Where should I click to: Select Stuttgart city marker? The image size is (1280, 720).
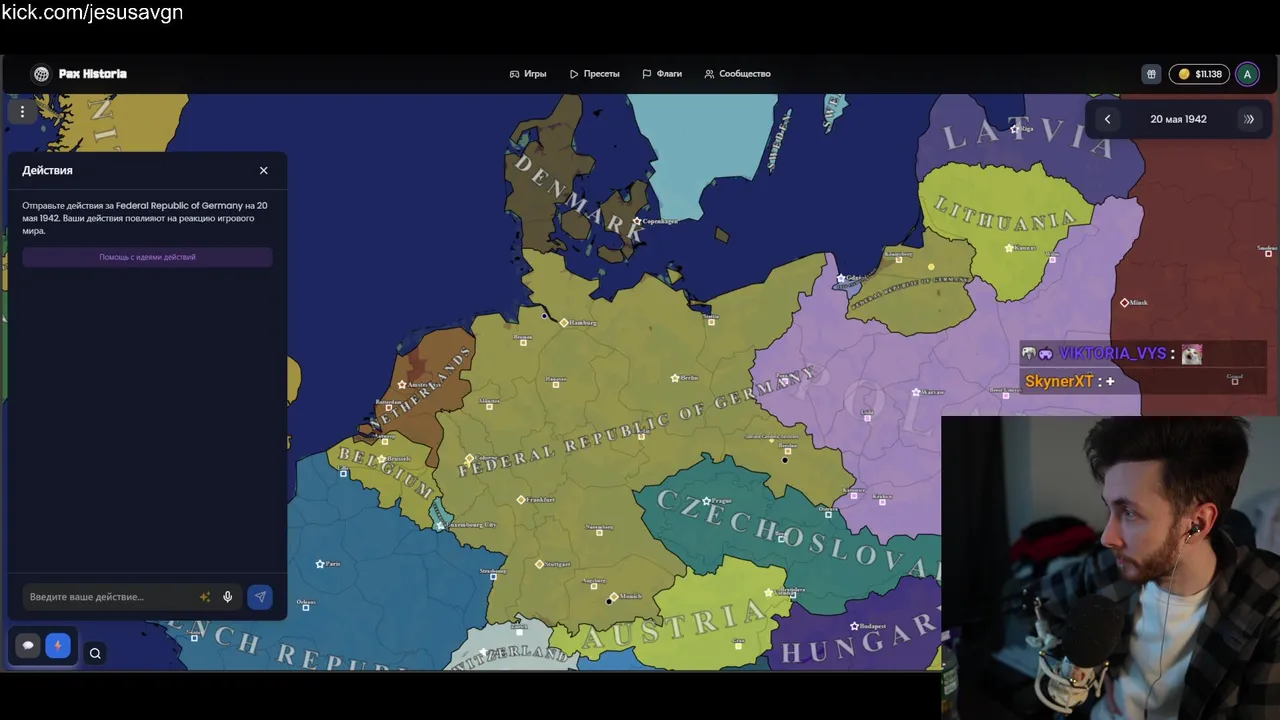tap(539, 564)
